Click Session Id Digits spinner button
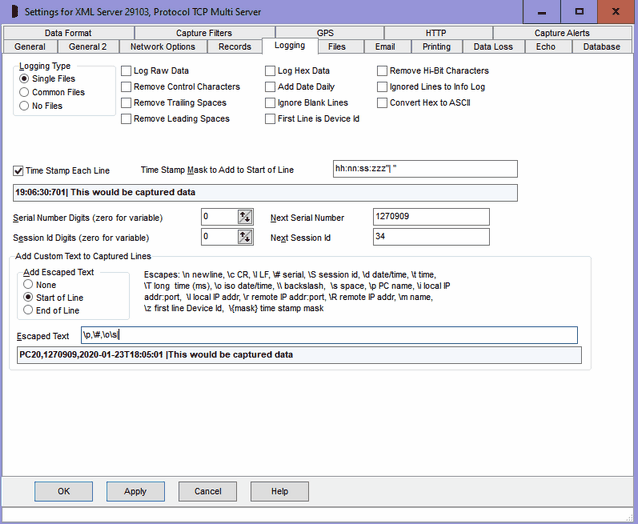The image size is (638, 524). point(245,237)
